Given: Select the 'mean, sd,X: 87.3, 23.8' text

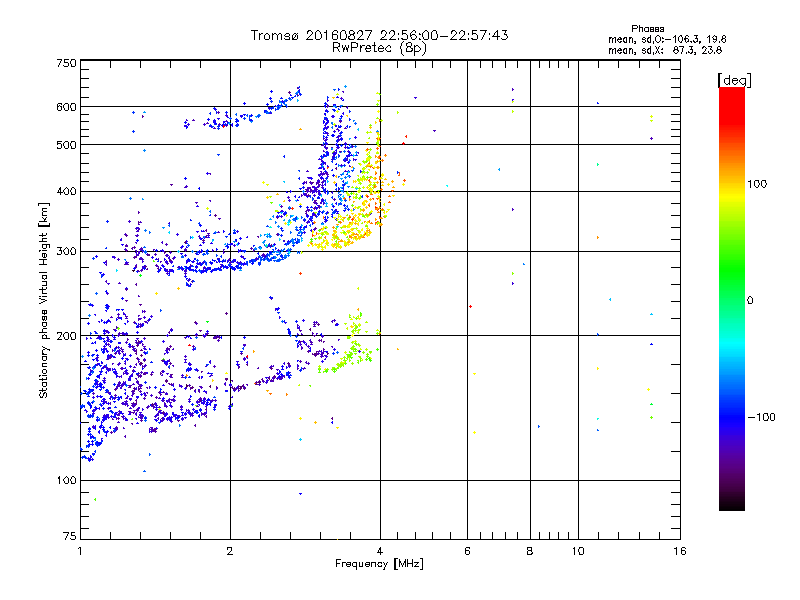Looking at the screenshot, I should (x=665, y=50).
